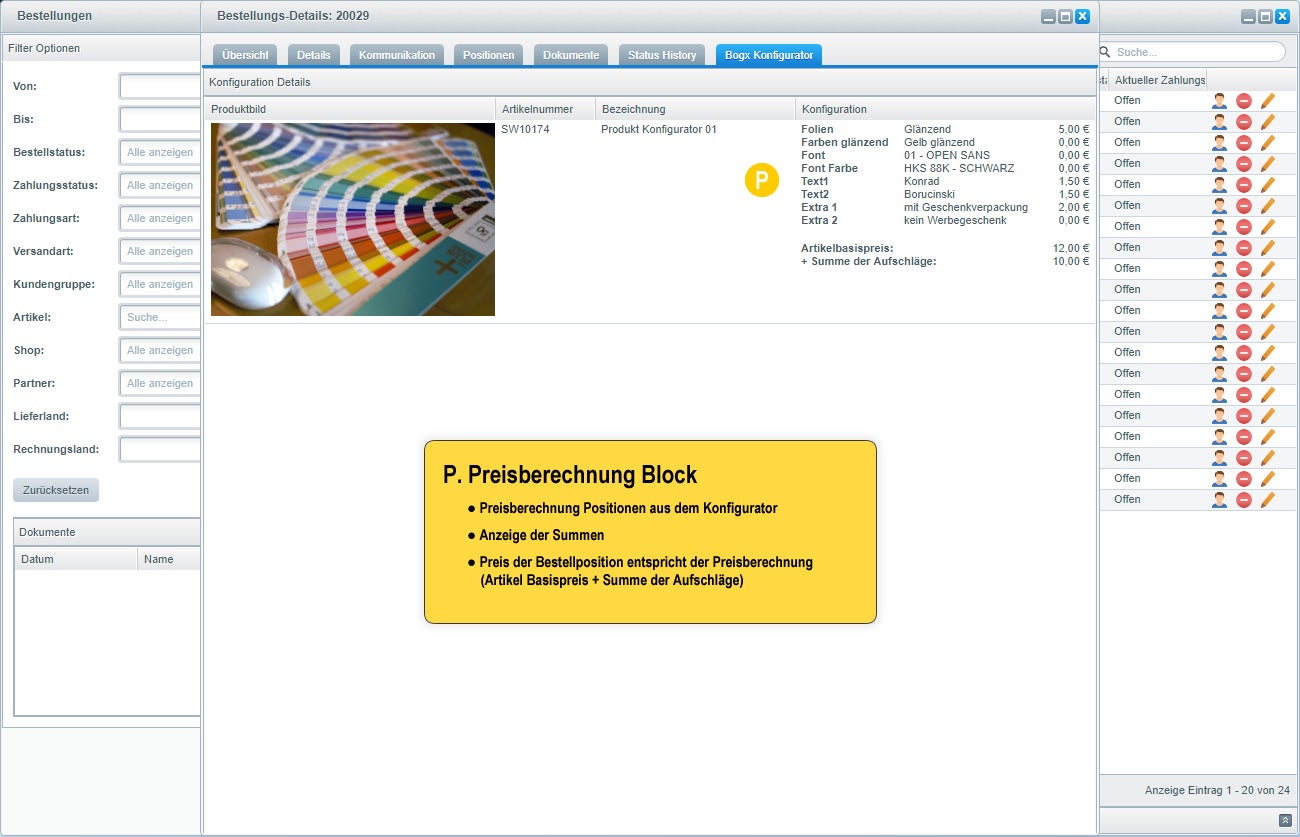Expand the Partner filter combo box
1300x837 pixels.
(x=160, y=383)
